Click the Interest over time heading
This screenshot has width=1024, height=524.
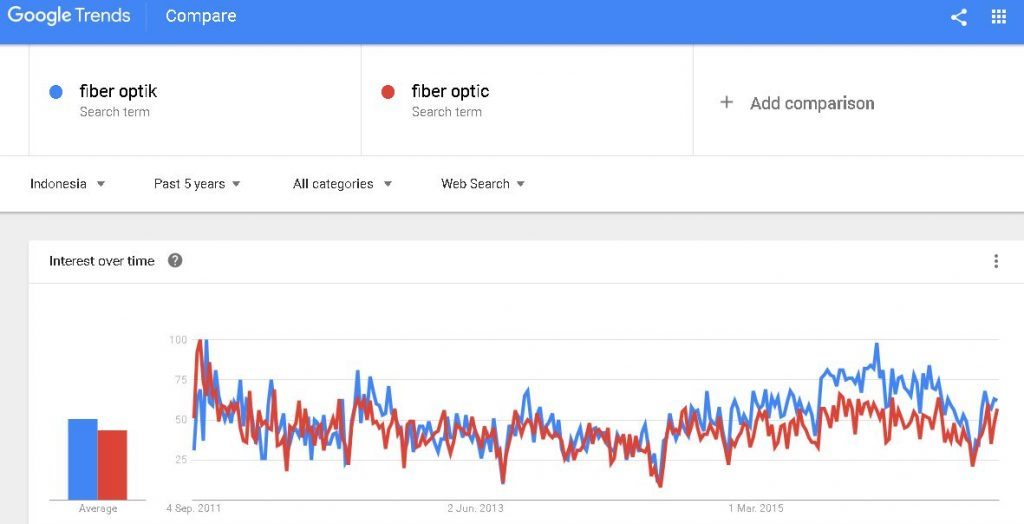click(x=102, y=261)
